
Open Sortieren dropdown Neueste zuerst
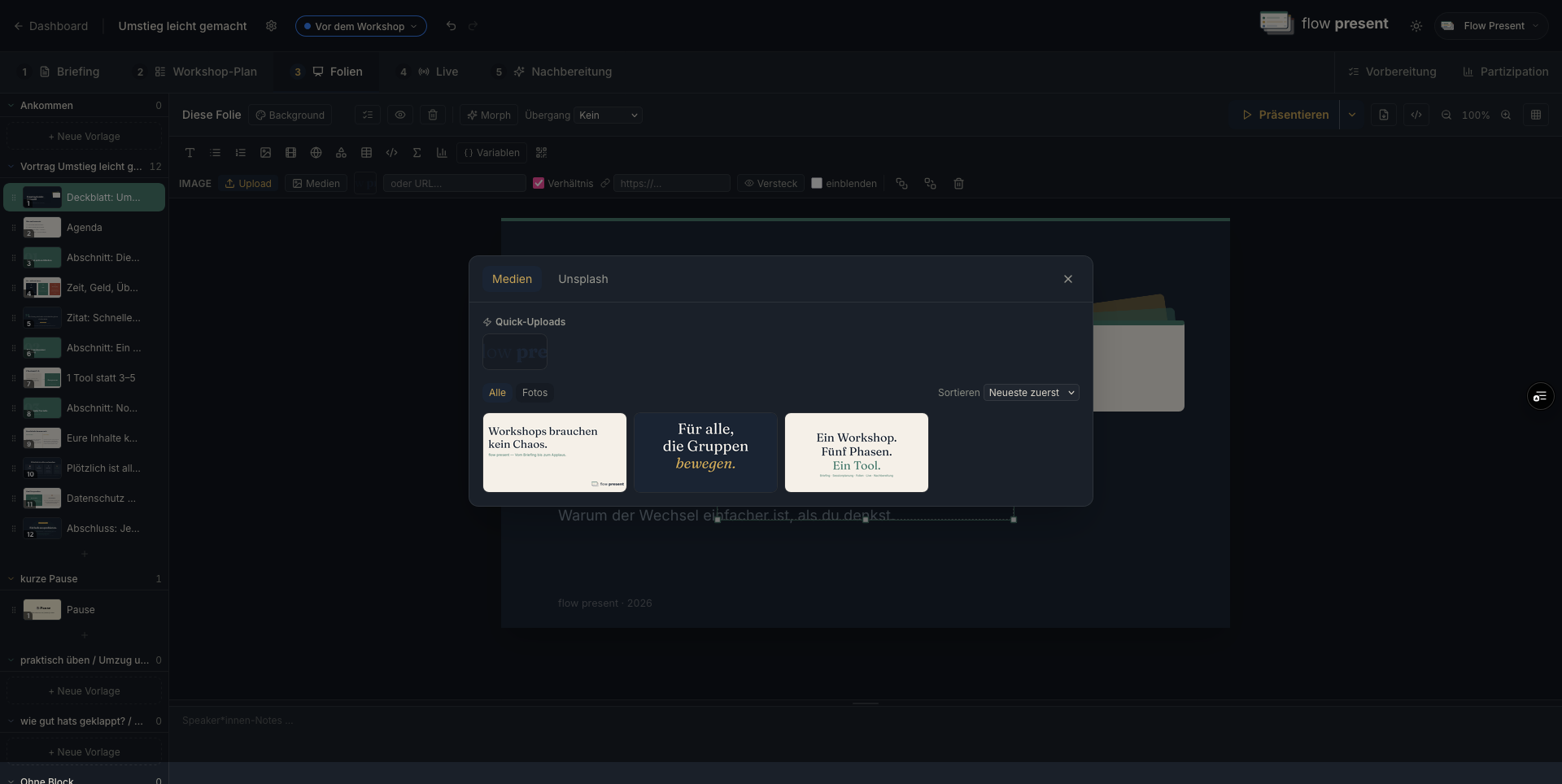coord(1031,393)
